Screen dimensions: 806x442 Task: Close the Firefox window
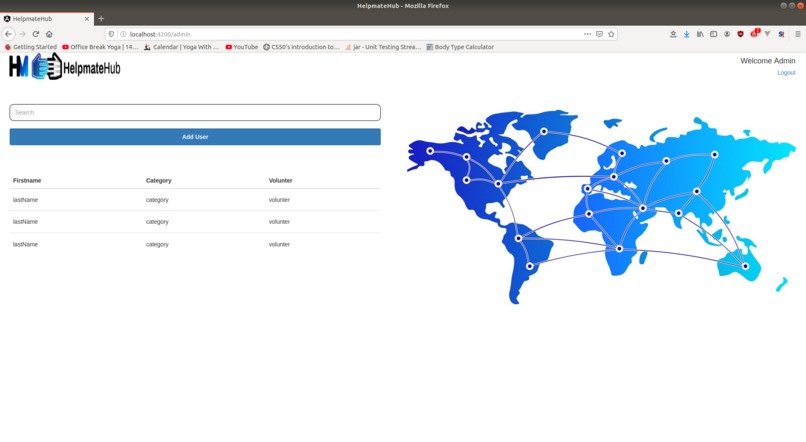800,6
